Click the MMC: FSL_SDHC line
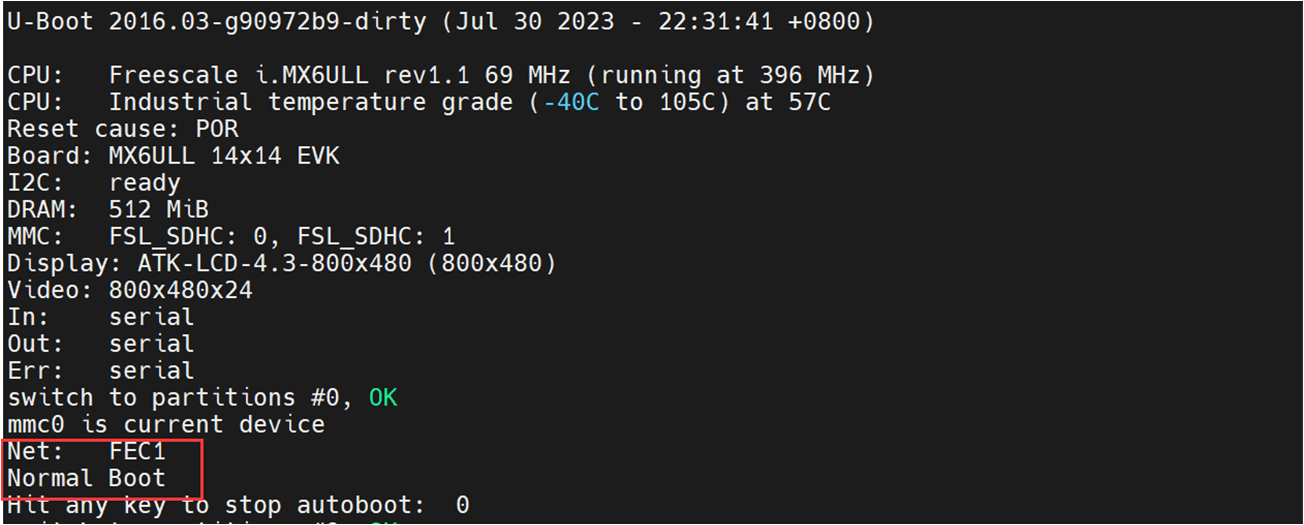1304x525 pixels. click(231, 237)
